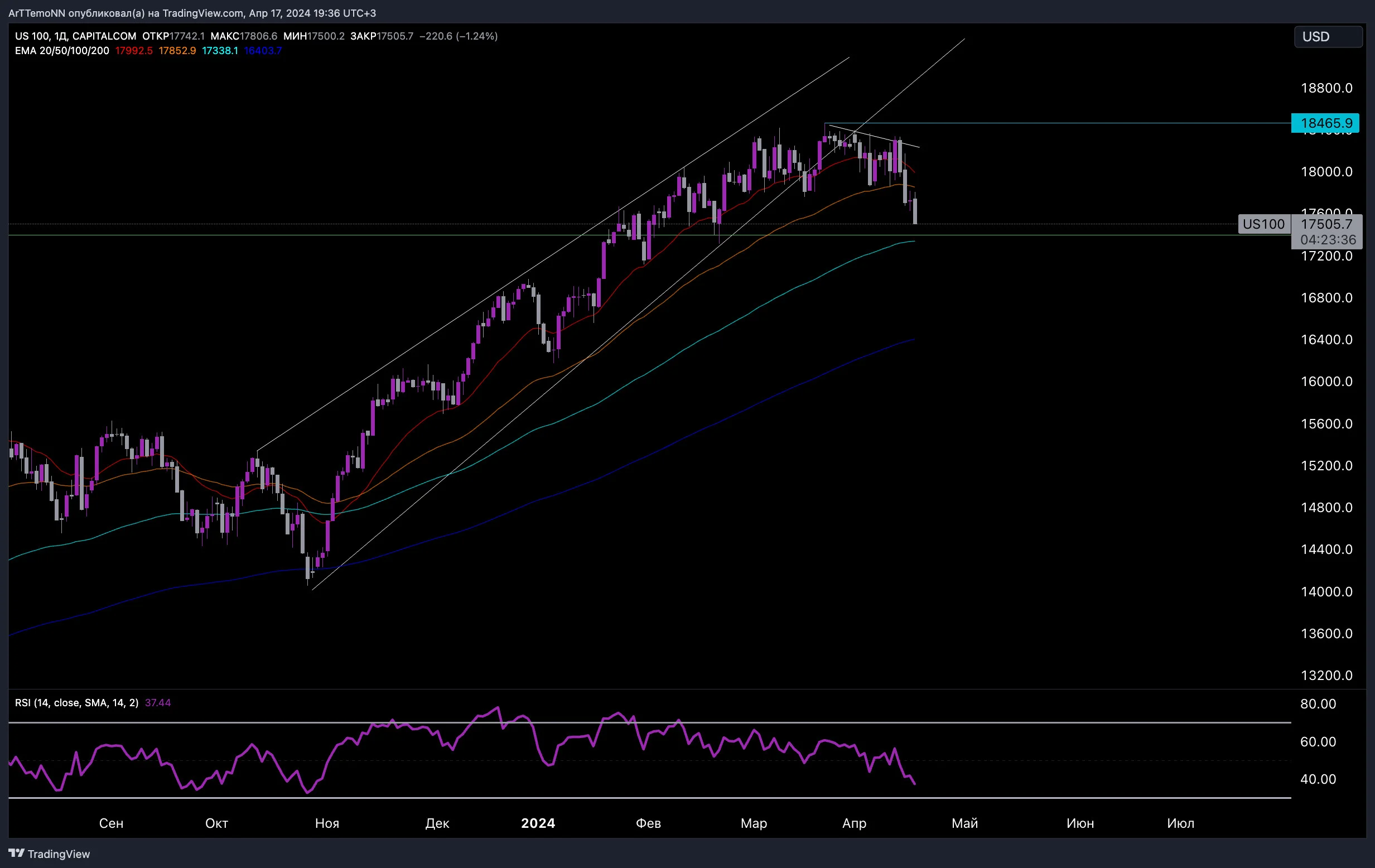Click the RSI axis label 40.00
The width and height of the screenshot is (1375, 868).
(x=1318, y=779)
